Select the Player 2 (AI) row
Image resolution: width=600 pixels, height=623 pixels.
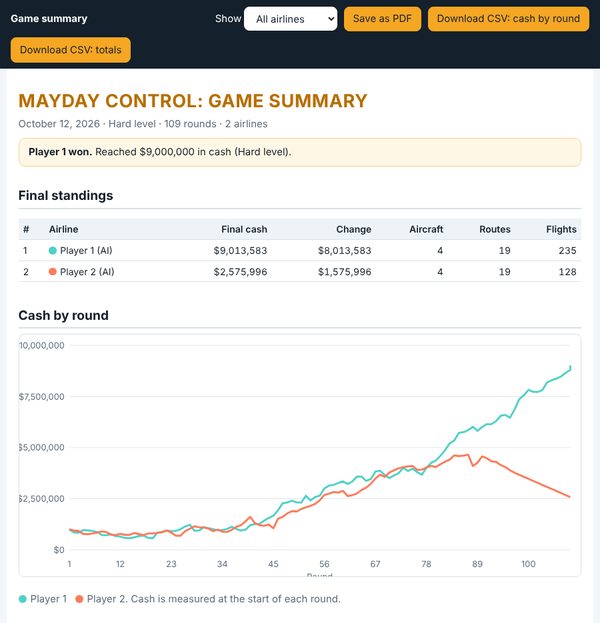click(300, 272)
